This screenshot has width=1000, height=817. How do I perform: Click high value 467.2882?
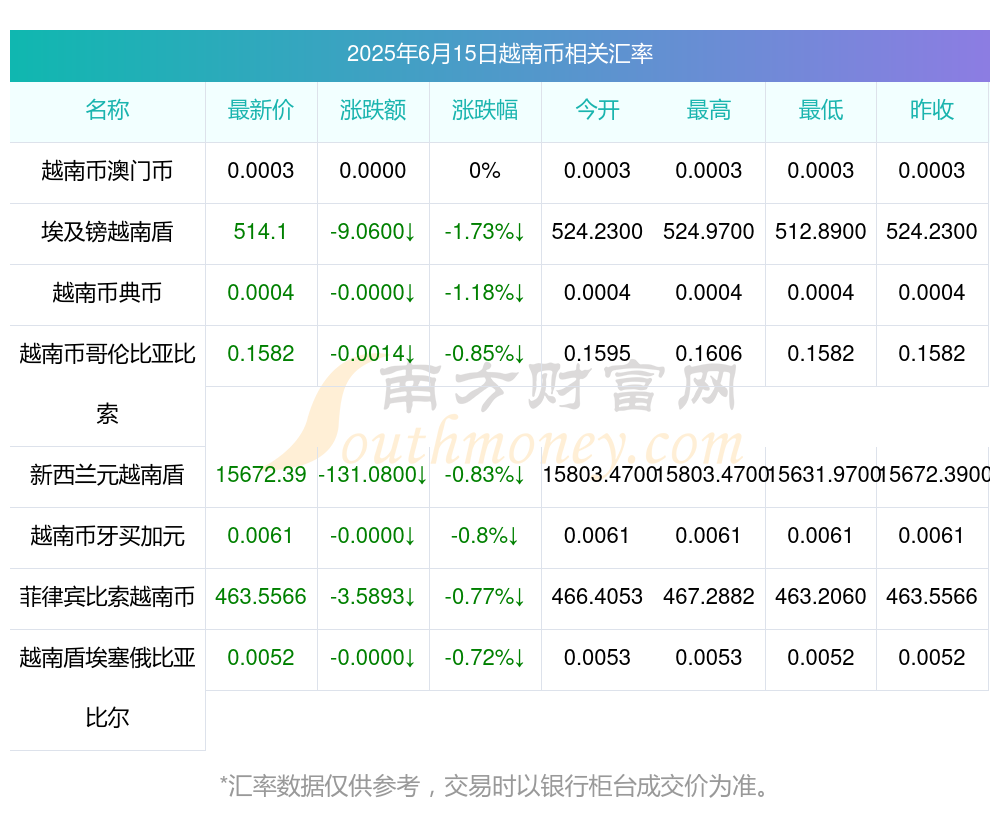tap(709, 597)
